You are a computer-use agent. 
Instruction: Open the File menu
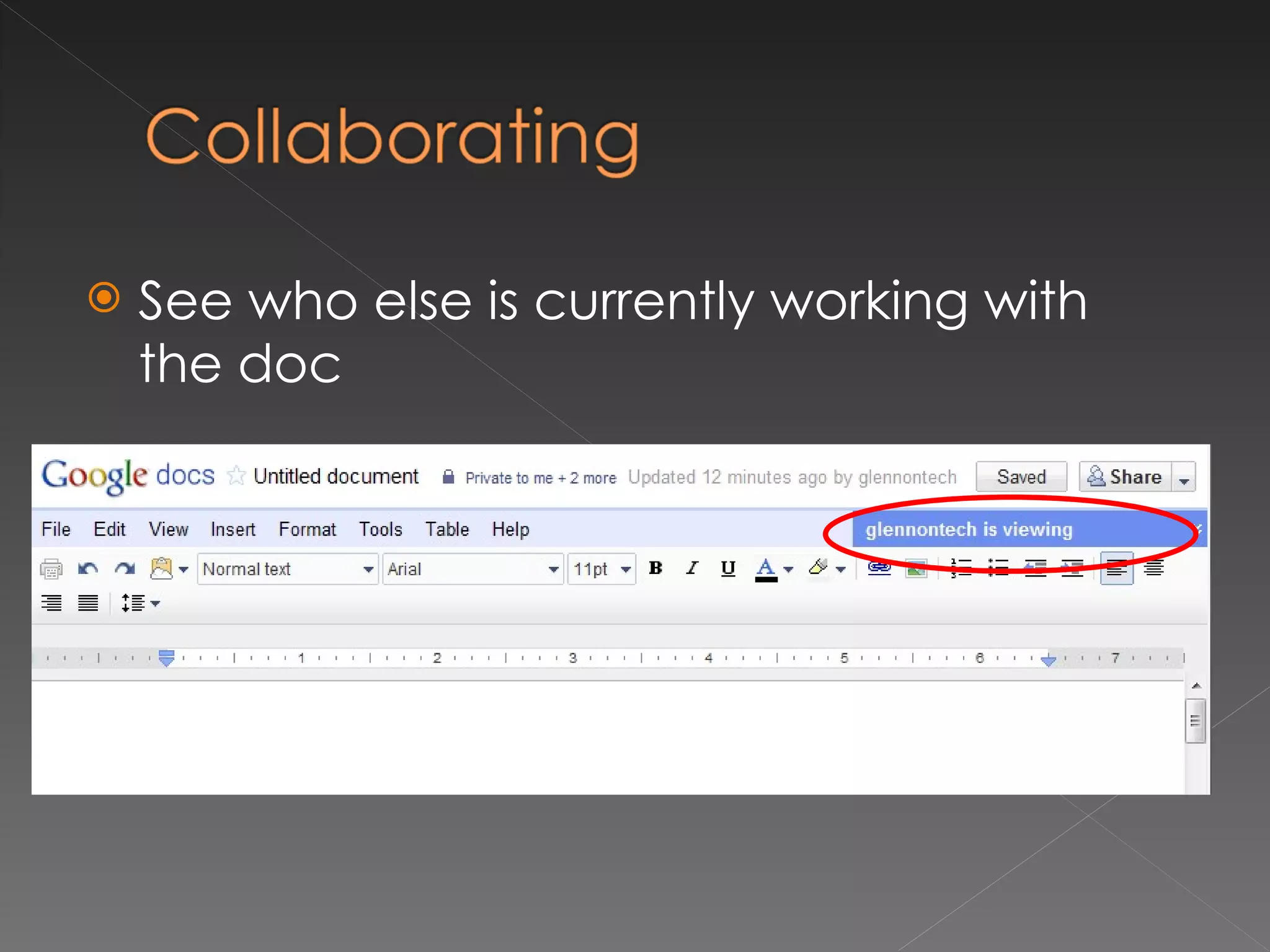pos(56,529)
